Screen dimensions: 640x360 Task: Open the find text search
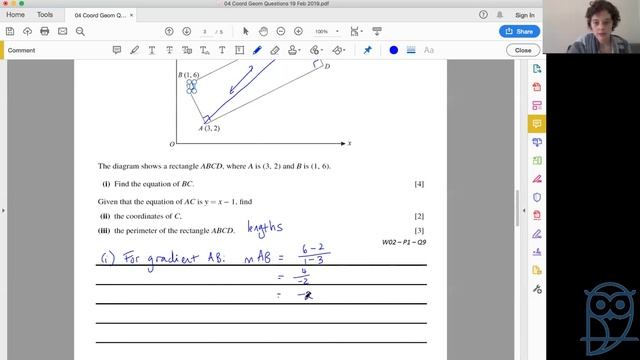(80, 31)
